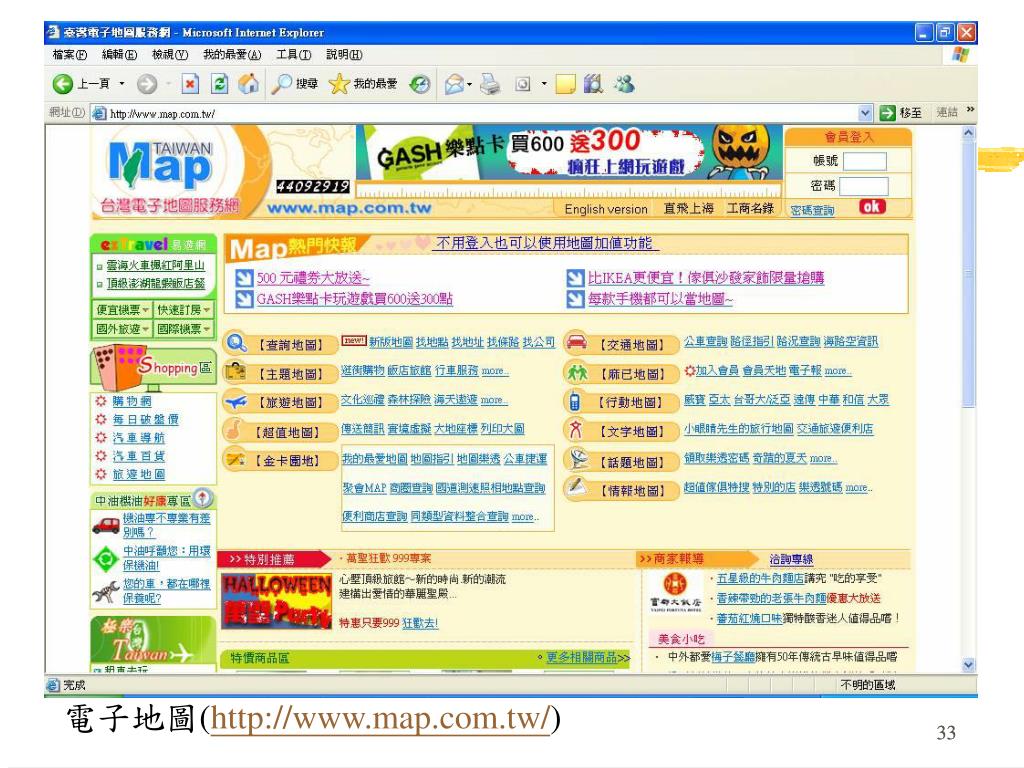
Task: Click the slide's http://www.map.com.tw/ caption link
Action: click(381, 719)
